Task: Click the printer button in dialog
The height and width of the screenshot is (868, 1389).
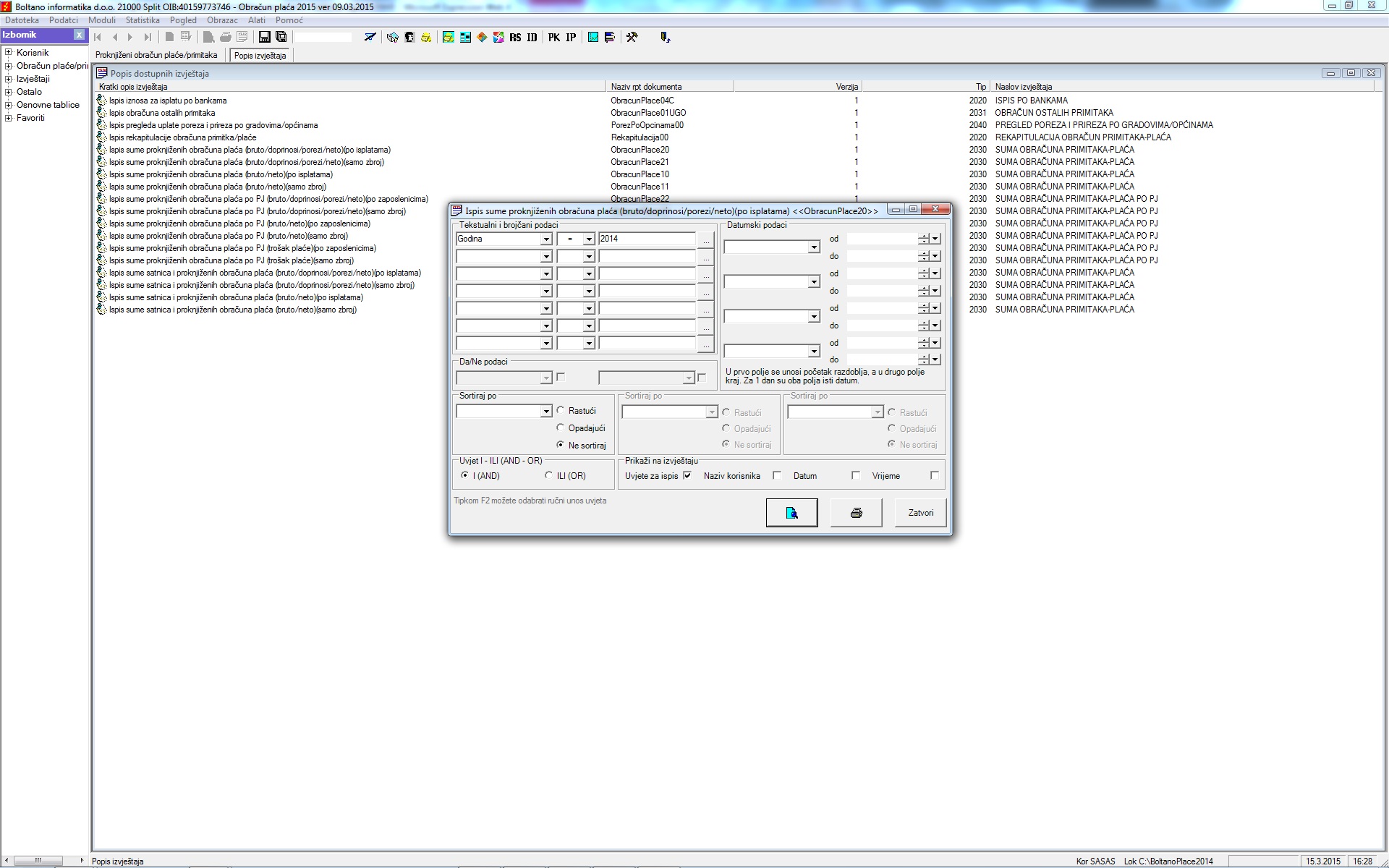Action: (856, 513)
